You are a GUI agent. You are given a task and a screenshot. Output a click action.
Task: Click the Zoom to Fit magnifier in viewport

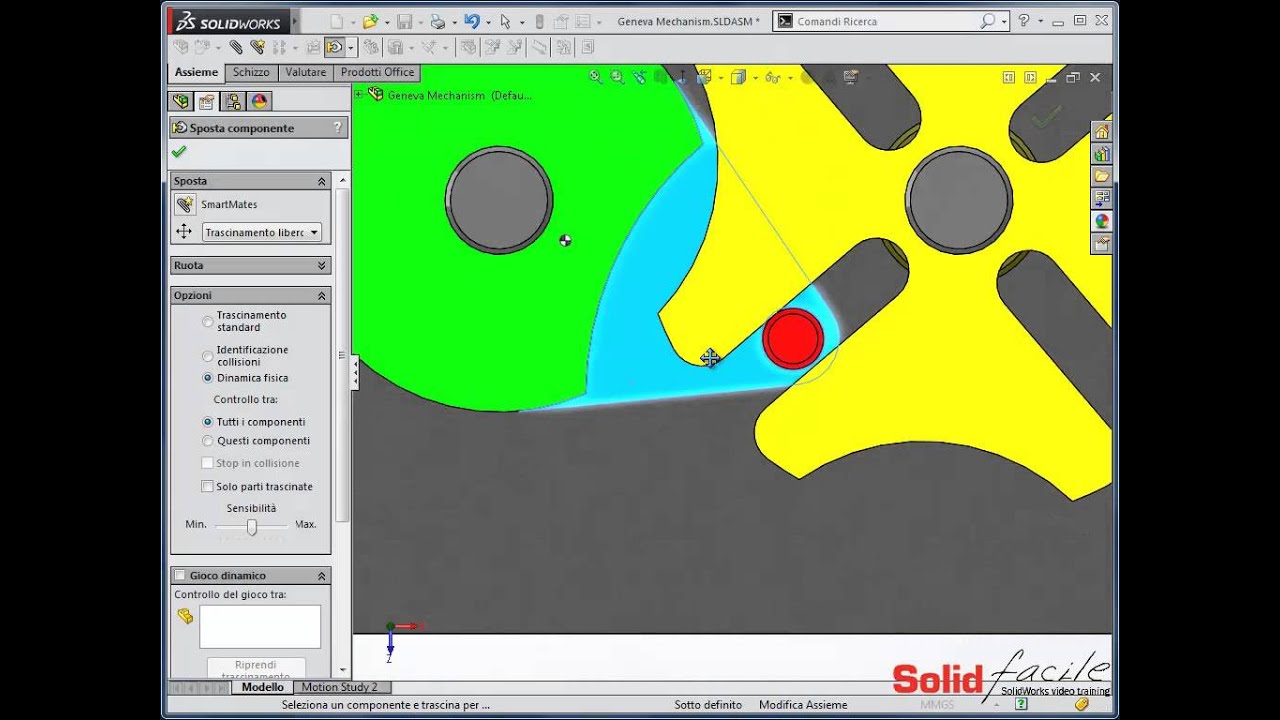596,76
